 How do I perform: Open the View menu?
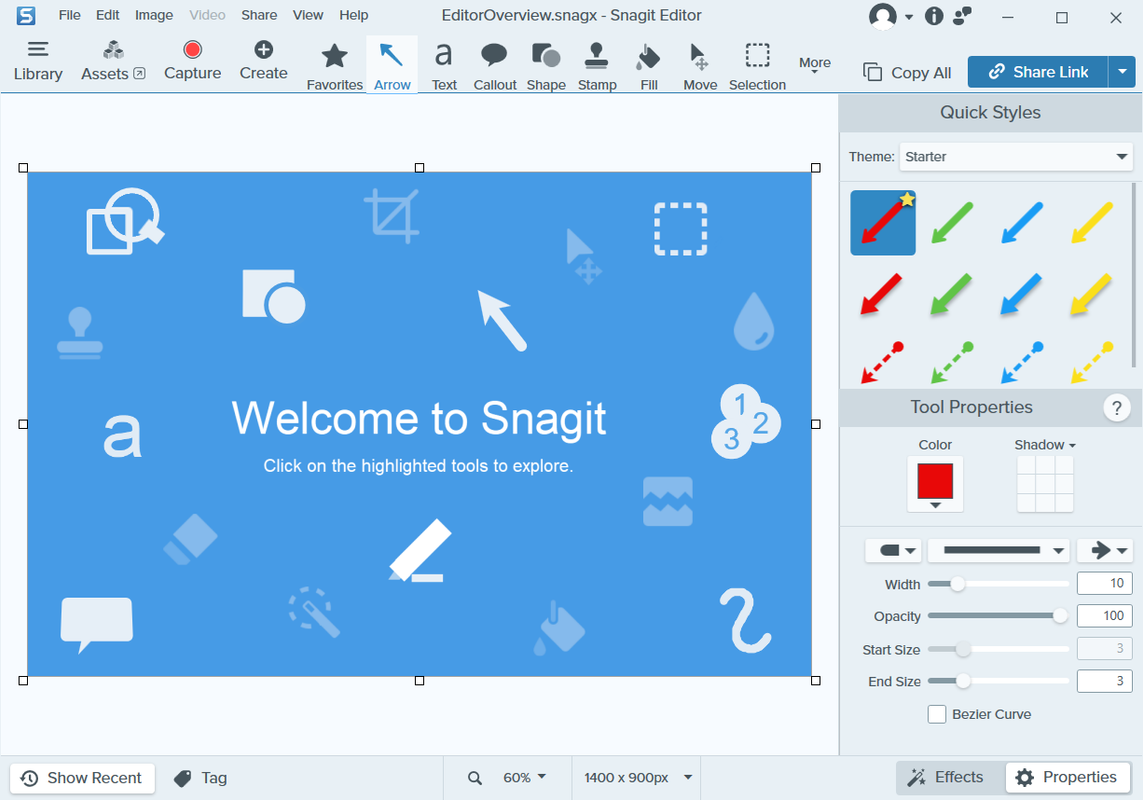pyautogui.click(x=308, y=15)
